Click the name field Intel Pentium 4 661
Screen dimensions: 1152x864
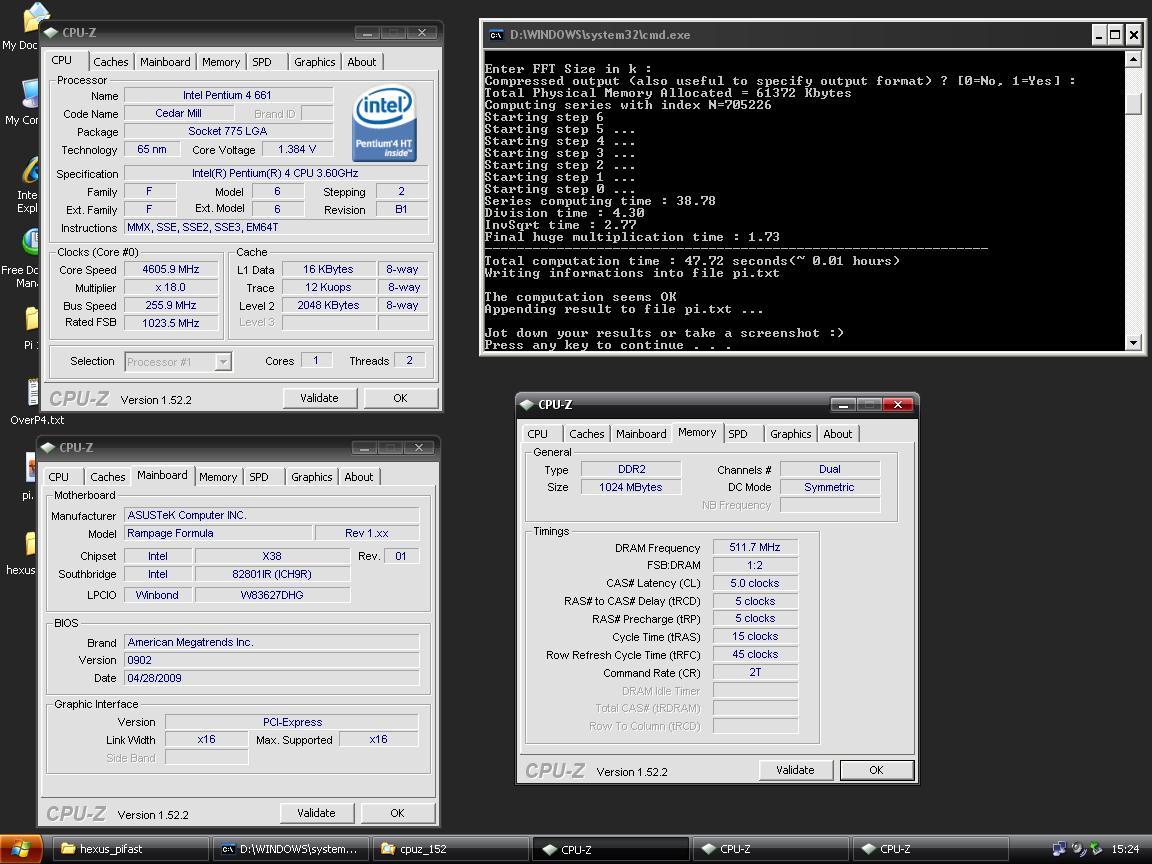[x=228, y=96]
